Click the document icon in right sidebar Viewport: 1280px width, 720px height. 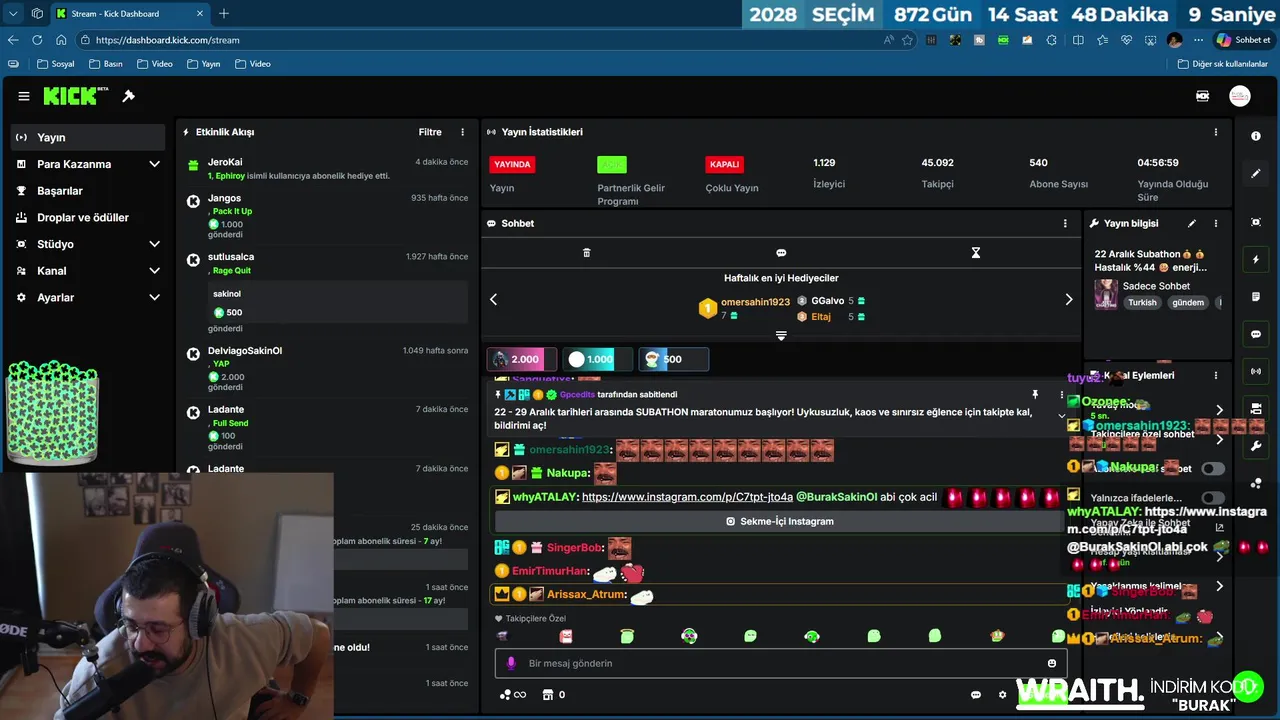click(1256, 297)
